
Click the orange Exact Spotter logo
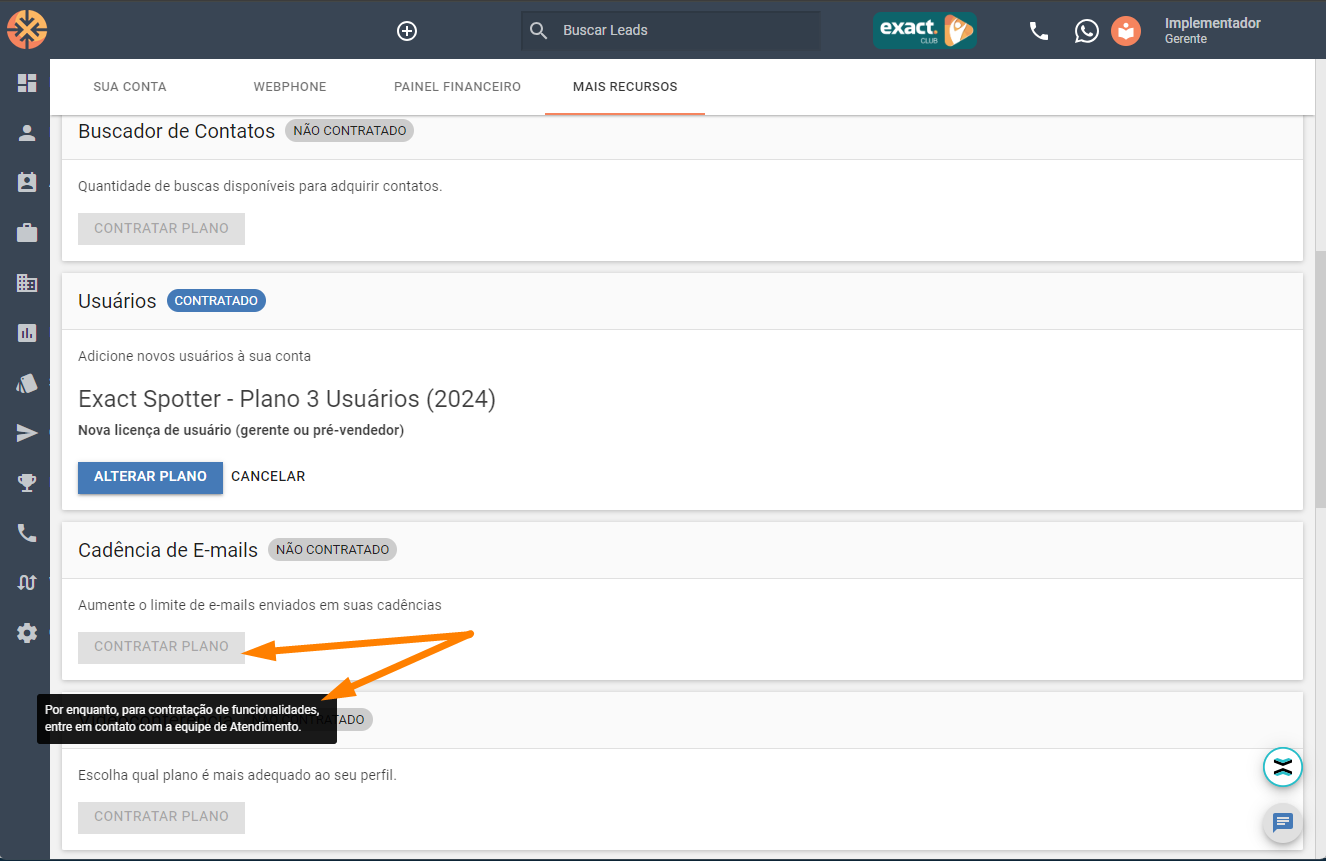pos(27,29)
